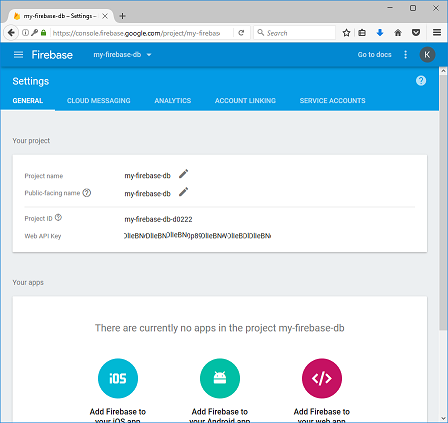The image size is (448, 423).
Task: Open help for Public-facing name
Action: [x=87, y=193]
